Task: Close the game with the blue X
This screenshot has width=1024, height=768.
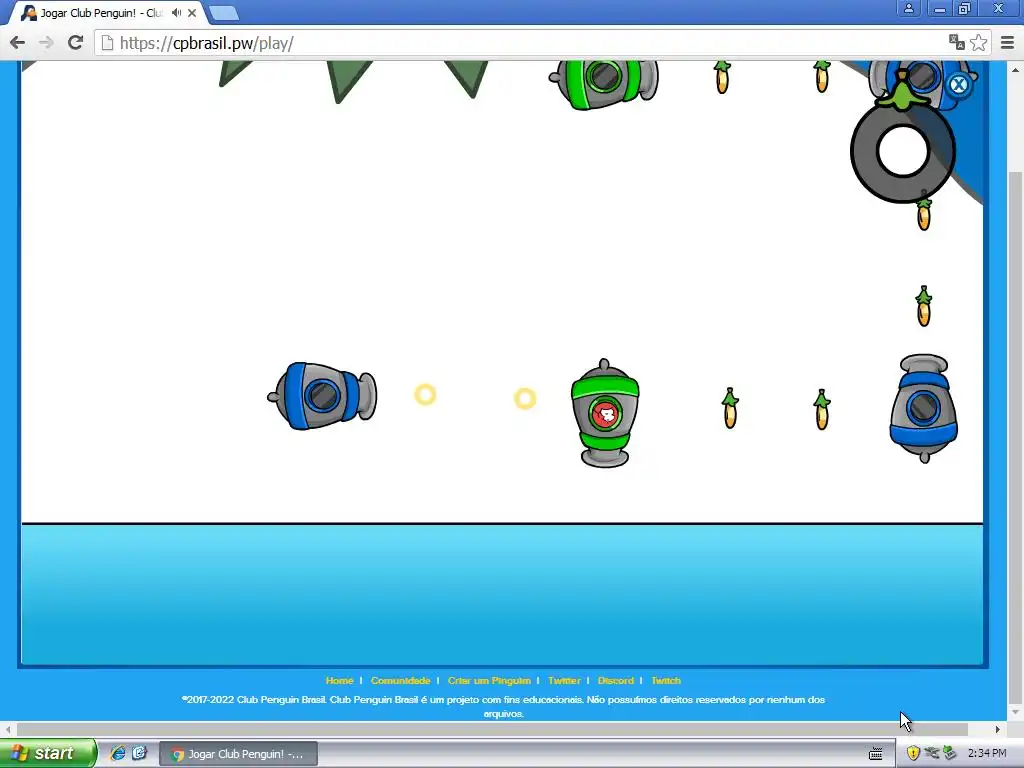Action: [x=958, y=84]
